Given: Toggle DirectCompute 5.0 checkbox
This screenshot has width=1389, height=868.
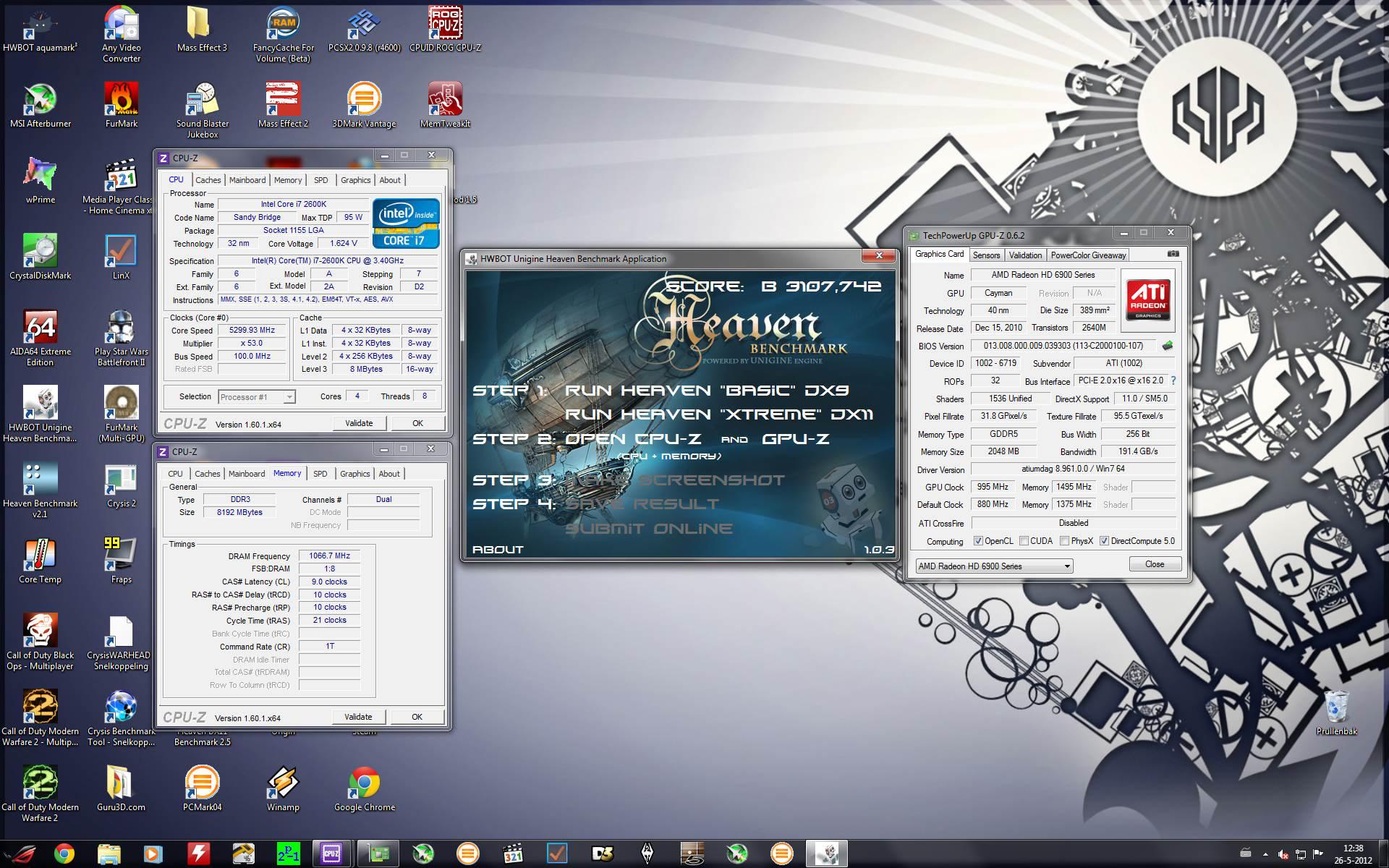Looking at the screenshot, I should [1104, 541].
